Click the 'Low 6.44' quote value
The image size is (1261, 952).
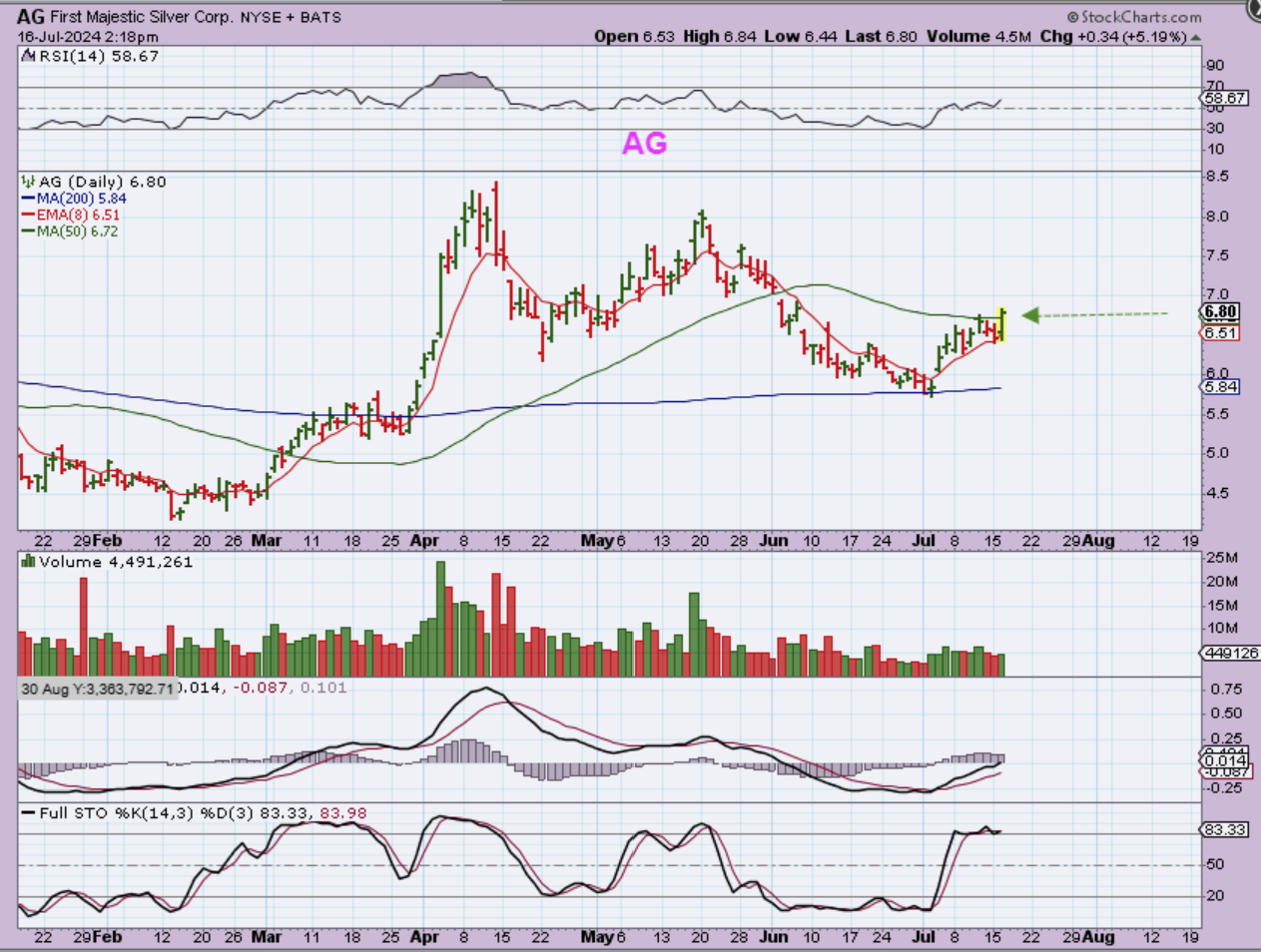(801, 36)
